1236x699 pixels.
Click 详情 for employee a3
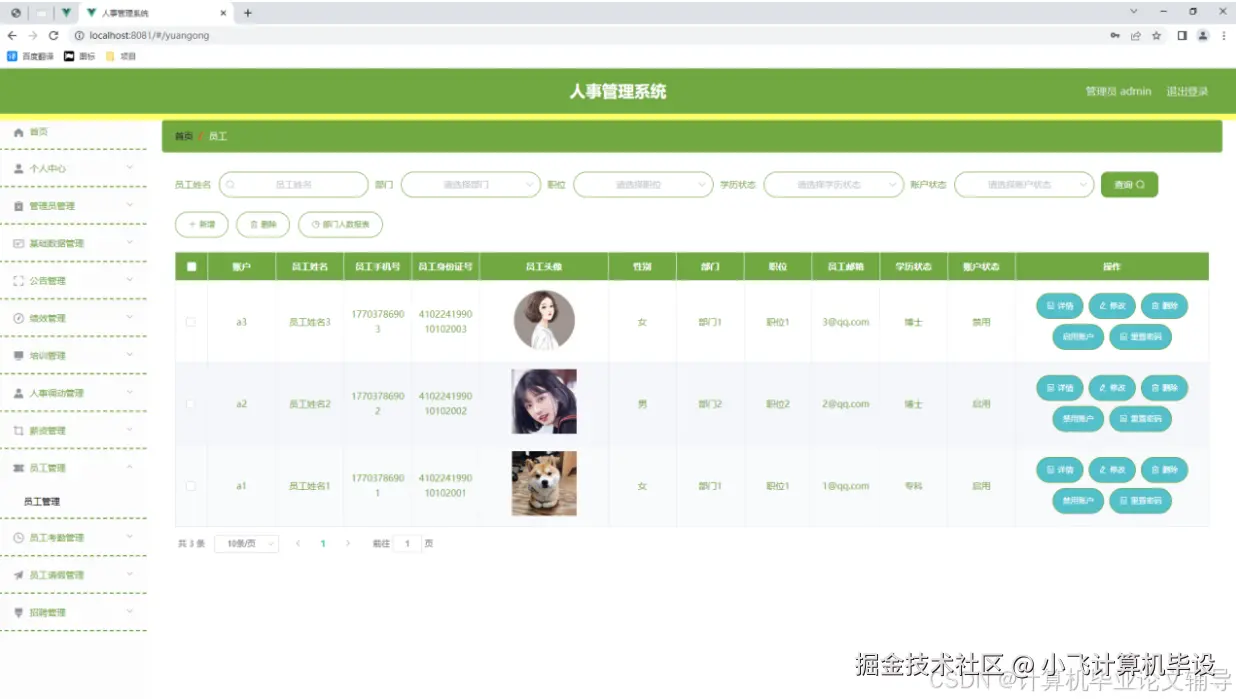point(1060,305)
